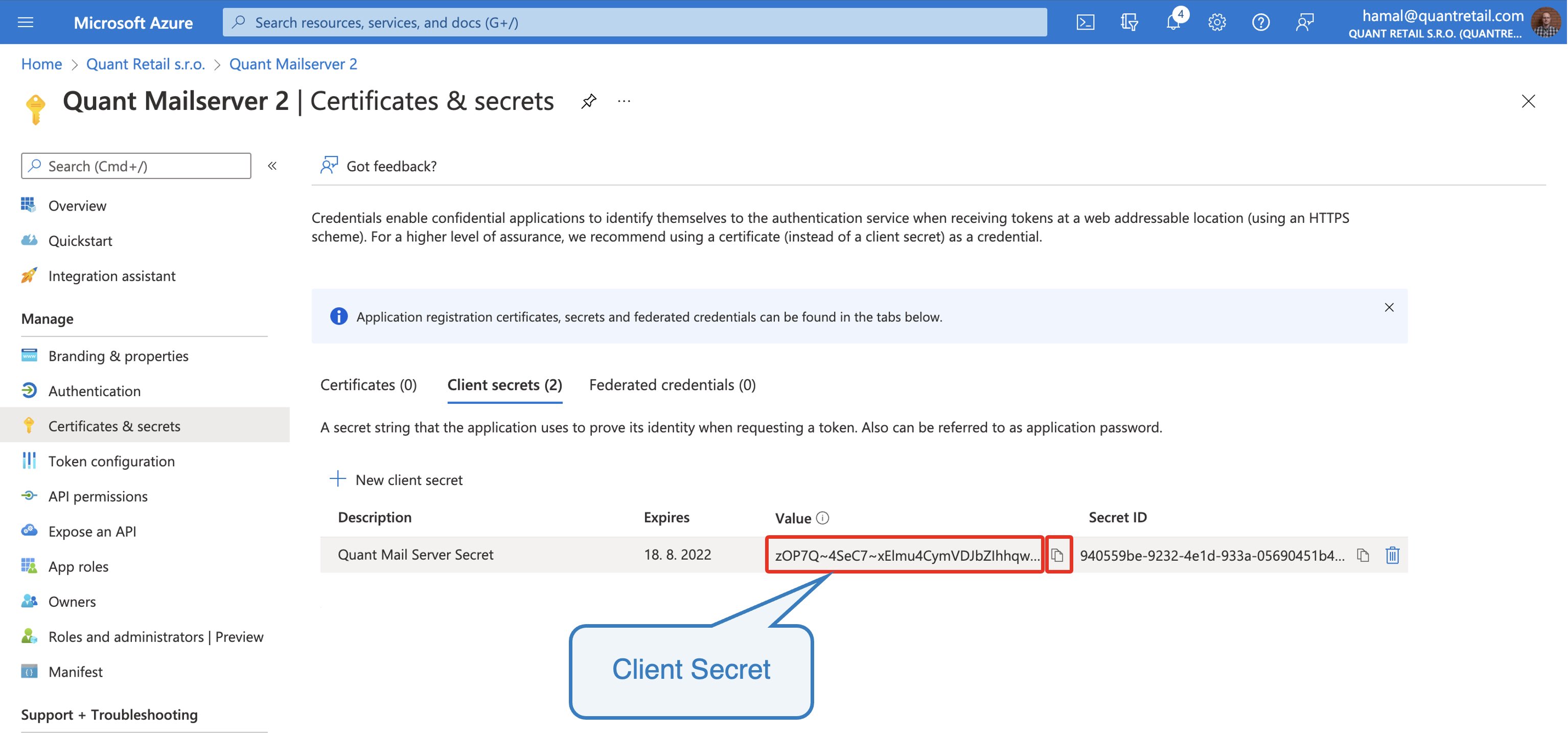The height and width of the screenshot is (733, 1568).
Task: Open Roles and administrators | Preview
Action: [x=156, y=637]
